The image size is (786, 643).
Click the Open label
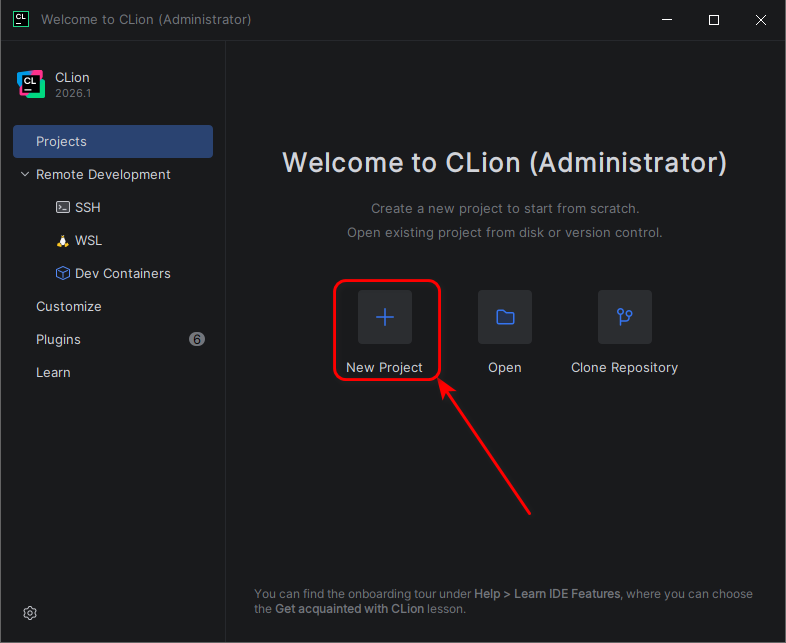505,367
